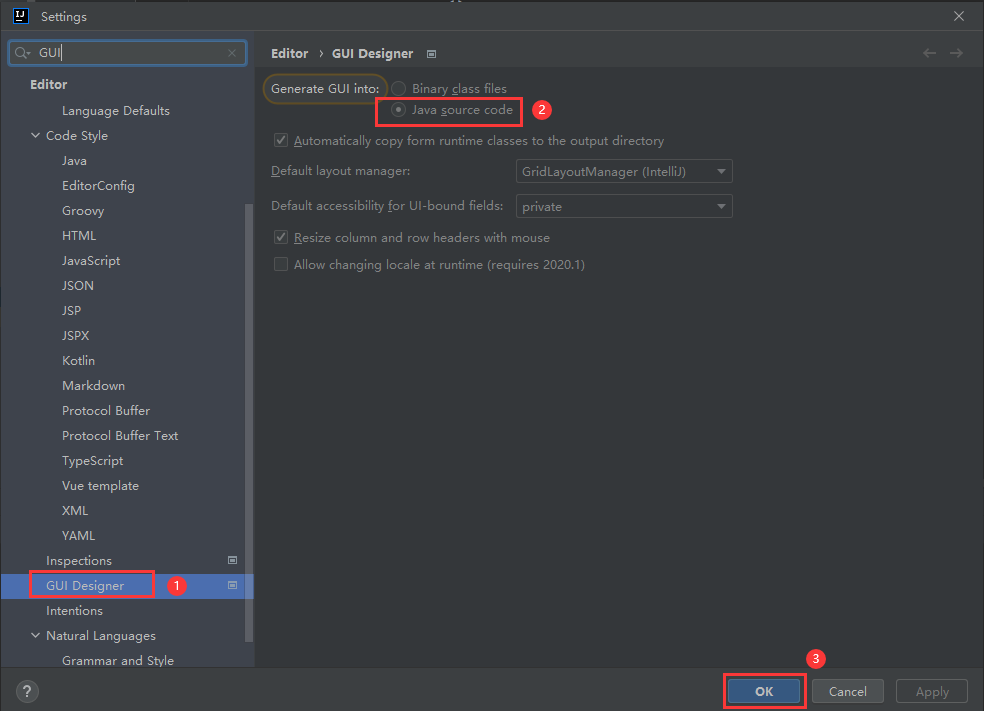
Task: Toggle automatically copy form runtime classes checkbox
Action: click(281, 141)
